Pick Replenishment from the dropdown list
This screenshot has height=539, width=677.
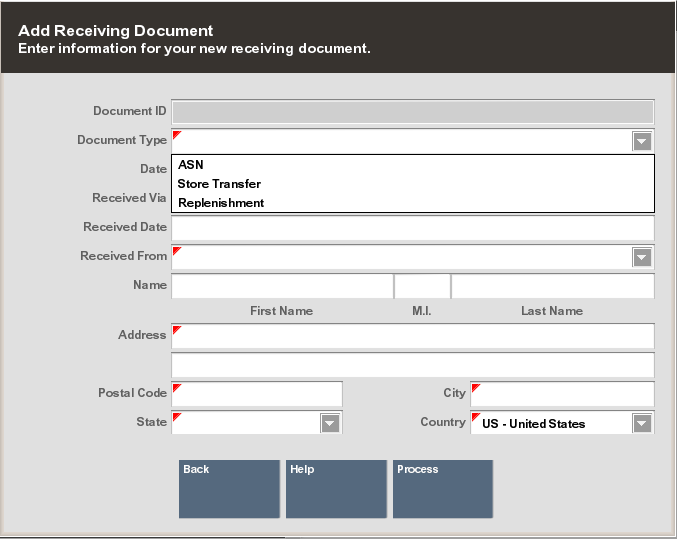[x=413, y=203]
